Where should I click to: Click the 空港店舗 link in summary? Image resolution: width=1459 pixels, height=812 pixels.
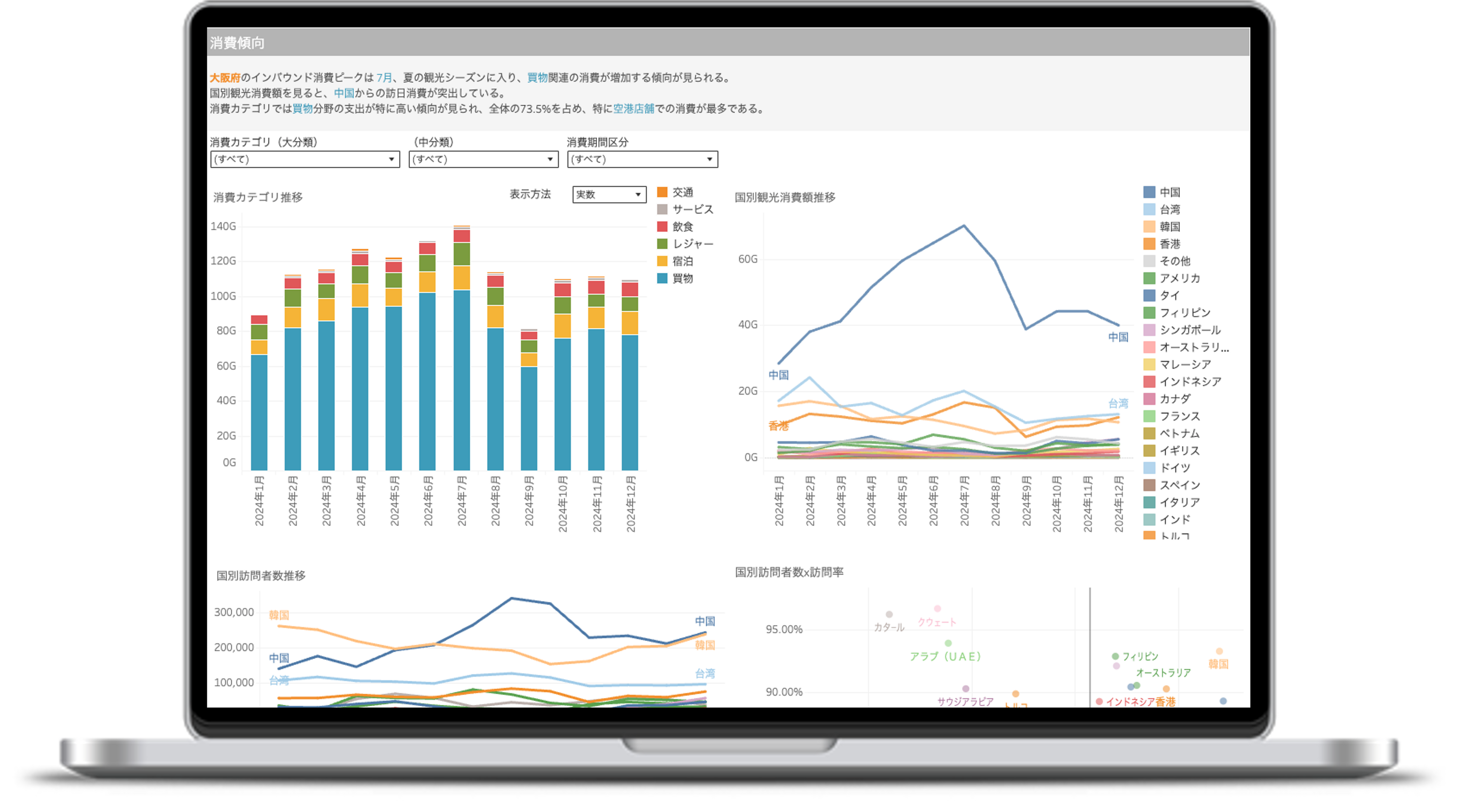pos(633,109)
